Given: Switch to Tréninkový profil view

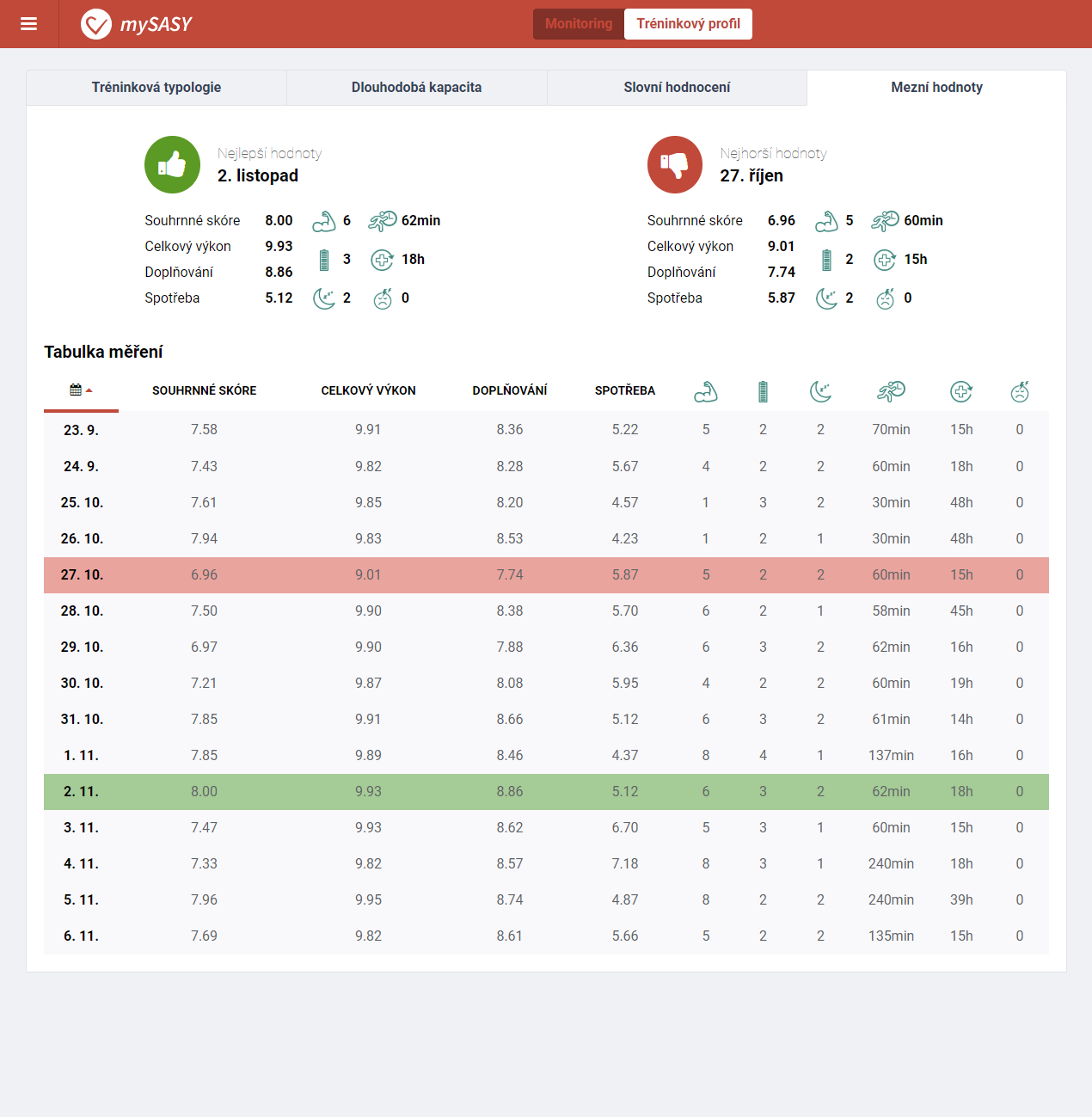Looking at the screenshot, I should (688, 24).
